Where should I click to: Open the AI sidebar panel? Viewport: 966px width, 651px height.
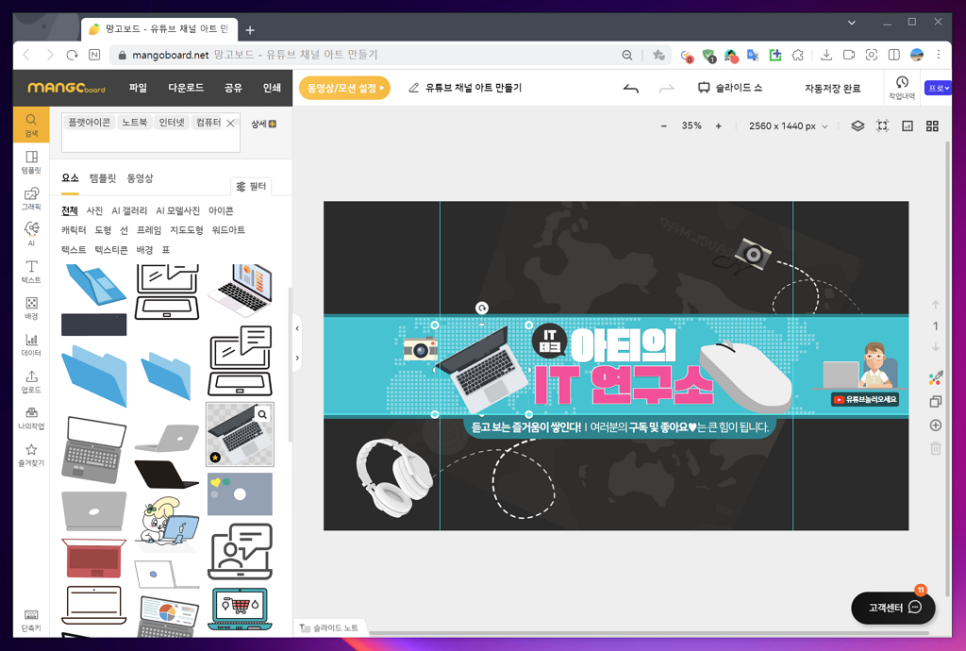[31, 235]
